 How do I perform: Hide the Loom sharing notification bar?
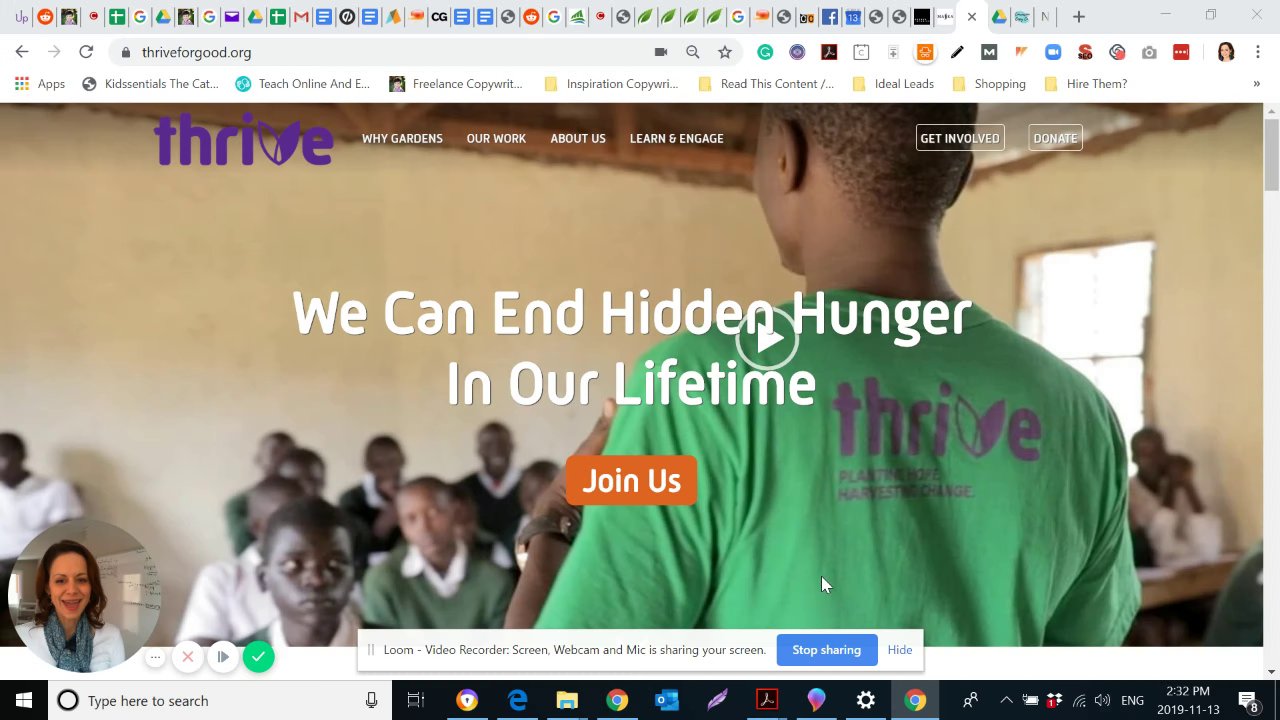click(x=899, y=650)
